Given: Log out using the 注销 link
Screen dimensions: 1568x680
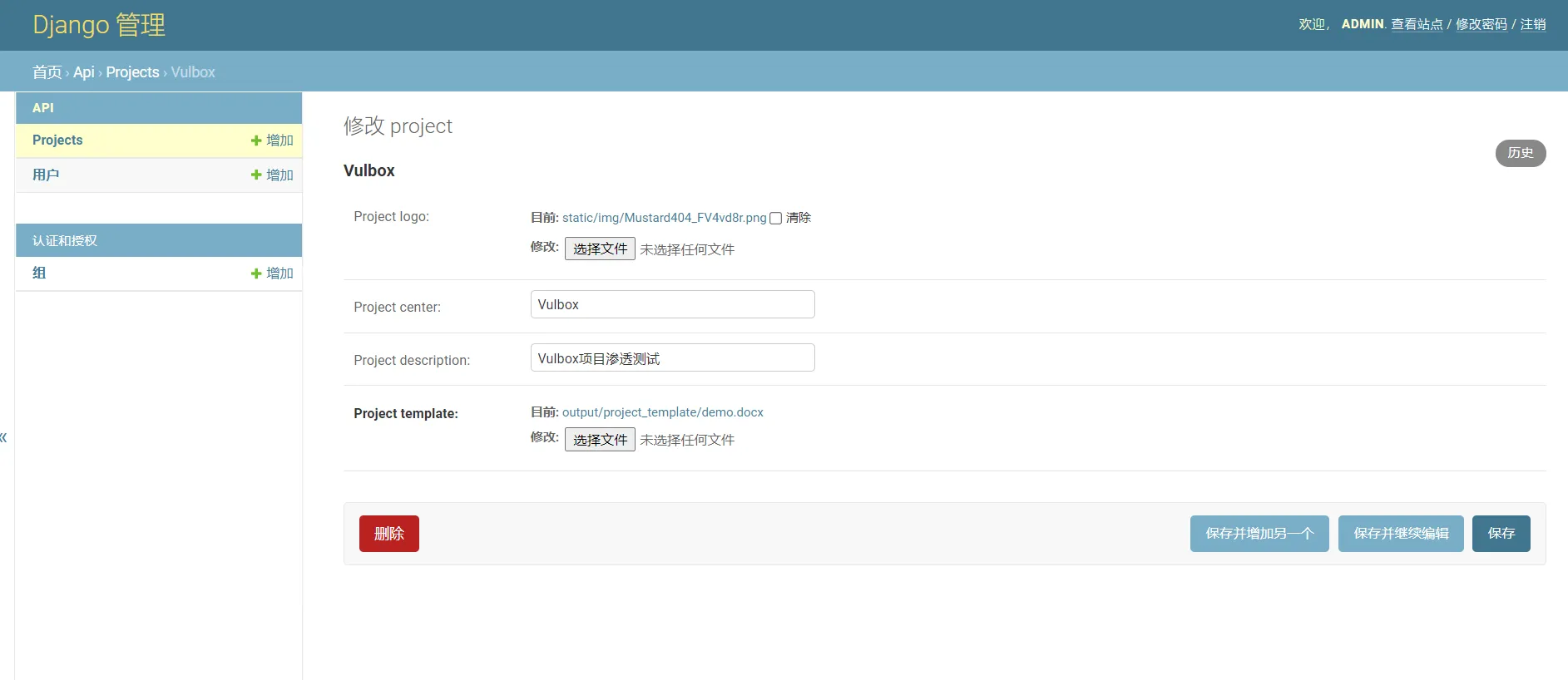Looking at the screenshot, I should [1532, 24].
